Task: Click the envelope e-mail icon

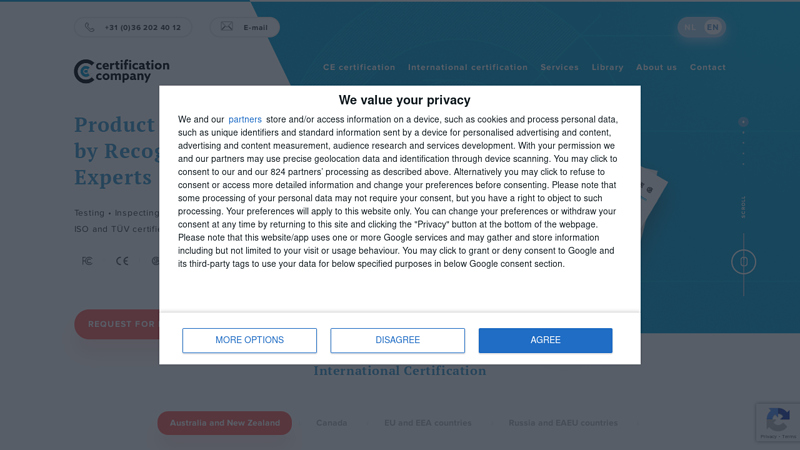Action: tap(227, 27)
